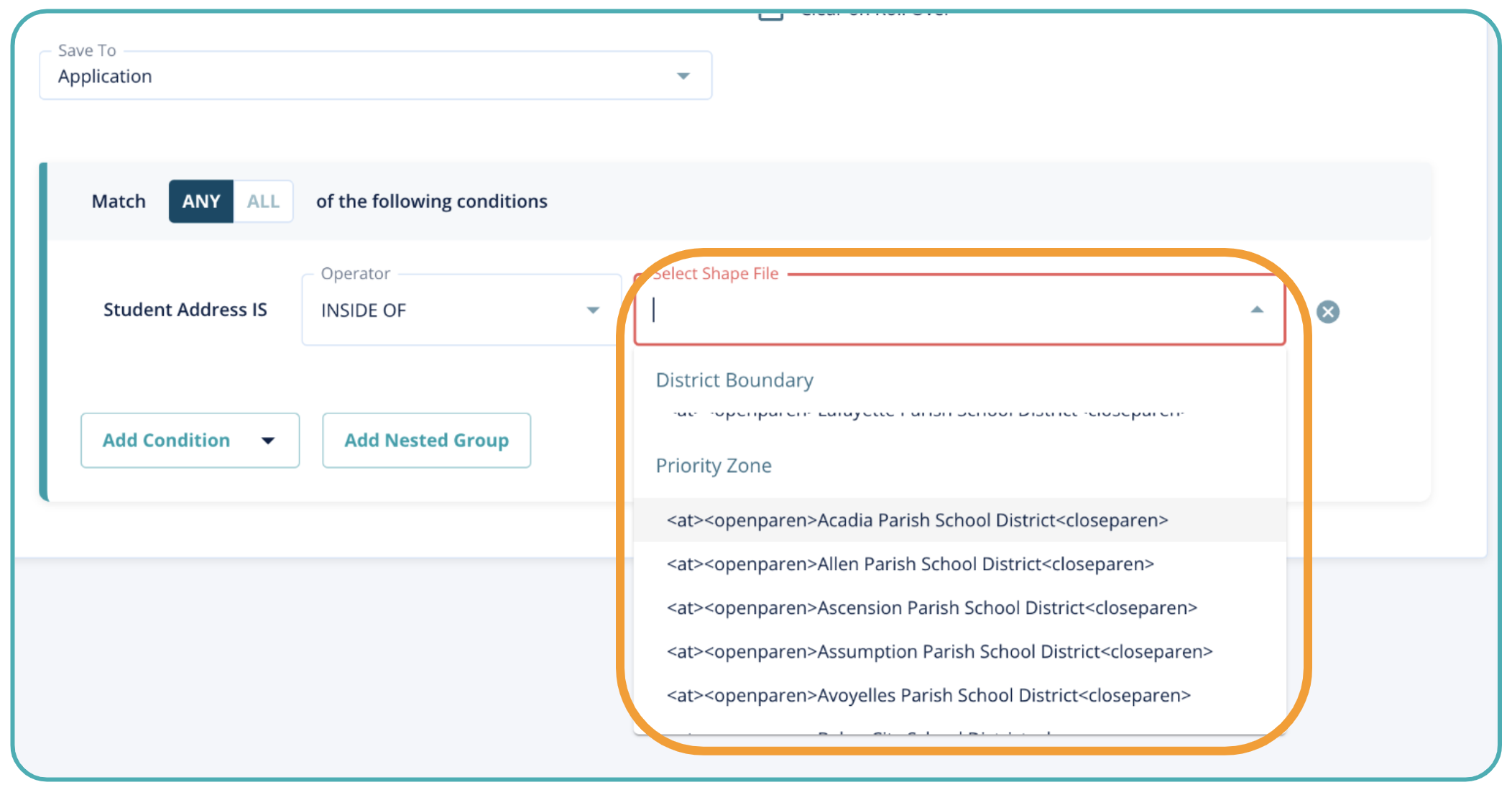Image resolution: width=1512 pixels, height=795 pixels.
Task: Switch match mode to ANY
Action: (x=200, y=201)
